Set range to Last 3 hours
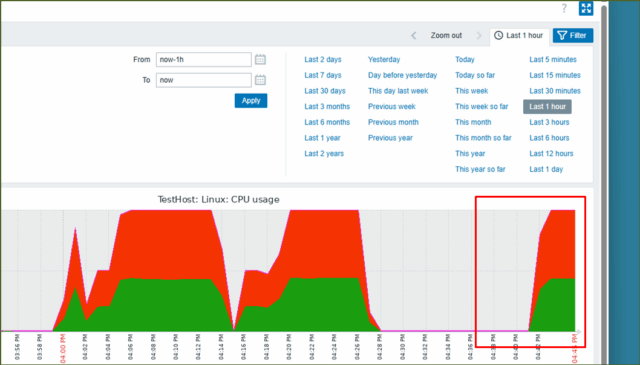The height and width of the screenshot is (365, 640). (549, 122)
